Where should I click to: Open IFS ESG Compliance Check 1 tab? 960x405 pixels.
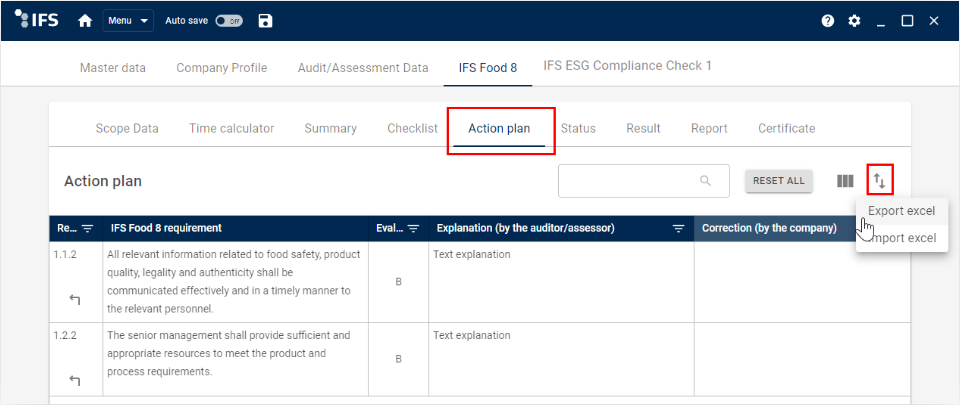pos(628,65)
